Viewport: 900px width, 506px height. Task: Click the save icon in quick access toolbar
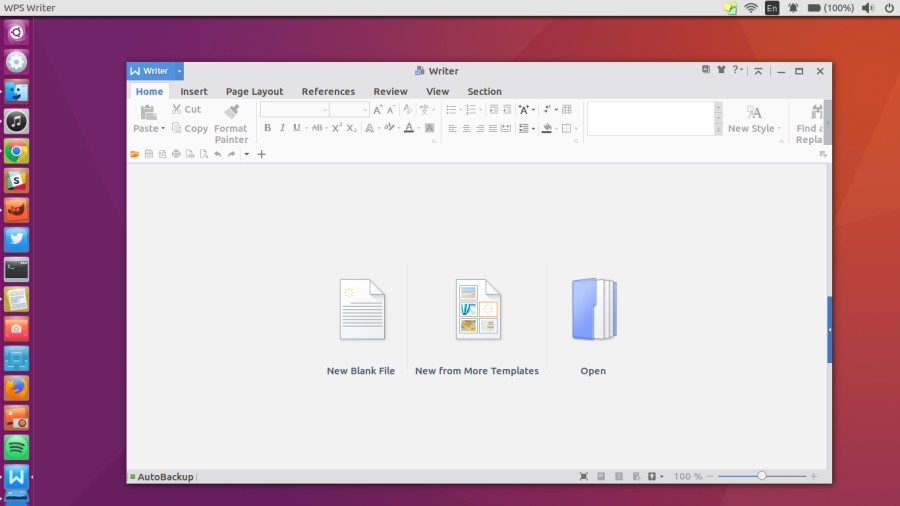click(x=149, y=154)
